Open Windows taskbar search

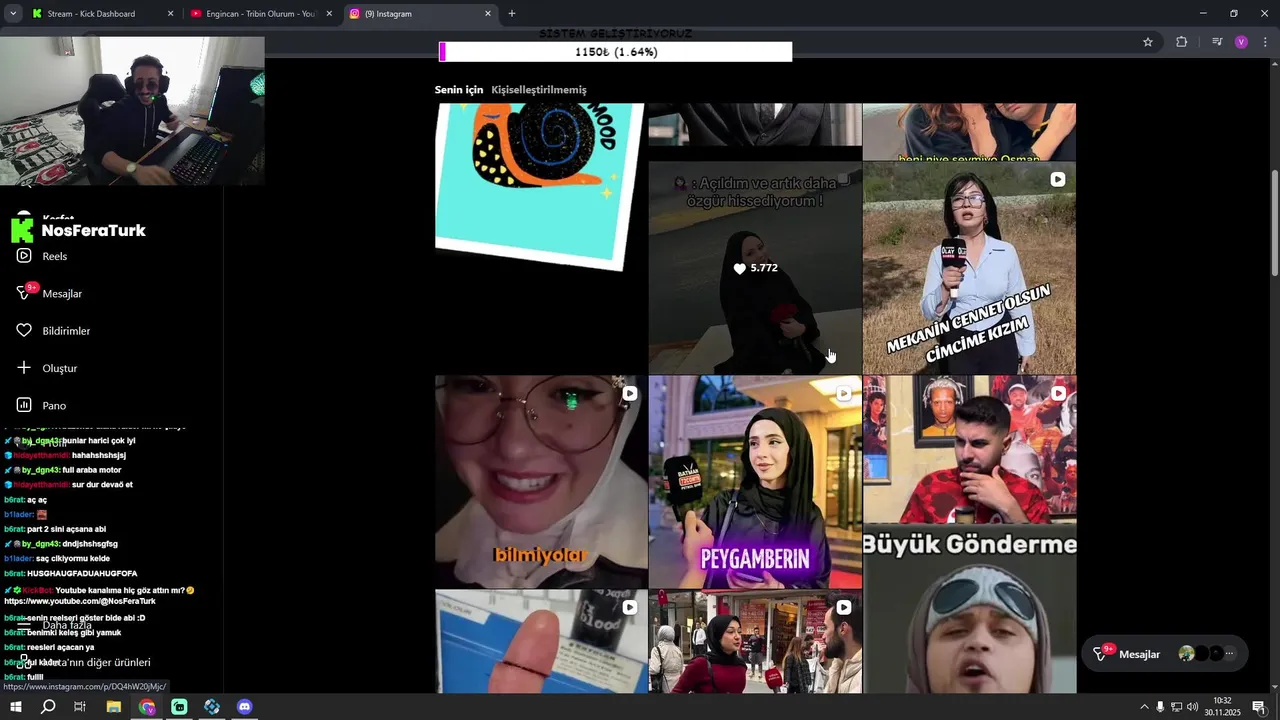48,707
